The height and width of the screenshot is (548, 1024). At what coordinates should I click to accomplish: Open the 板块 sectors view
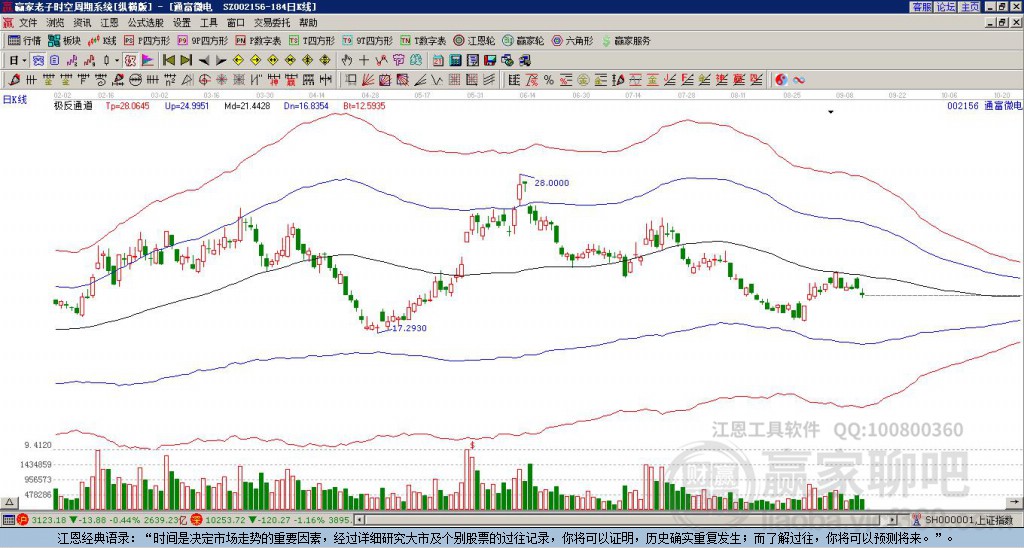pos(65,40)
